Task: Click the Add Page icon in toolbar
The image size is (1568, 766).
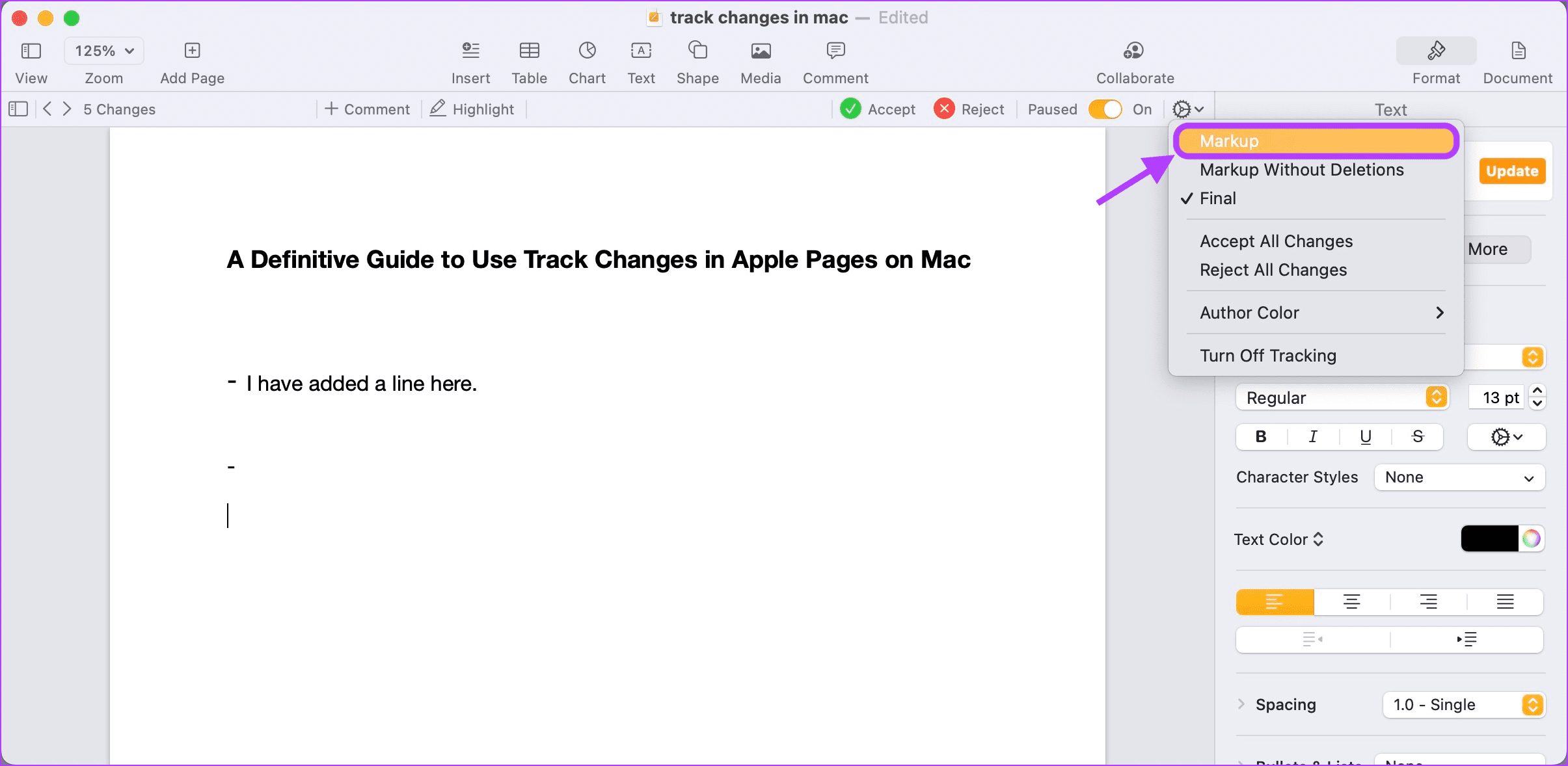Action: tap(191, 51)
